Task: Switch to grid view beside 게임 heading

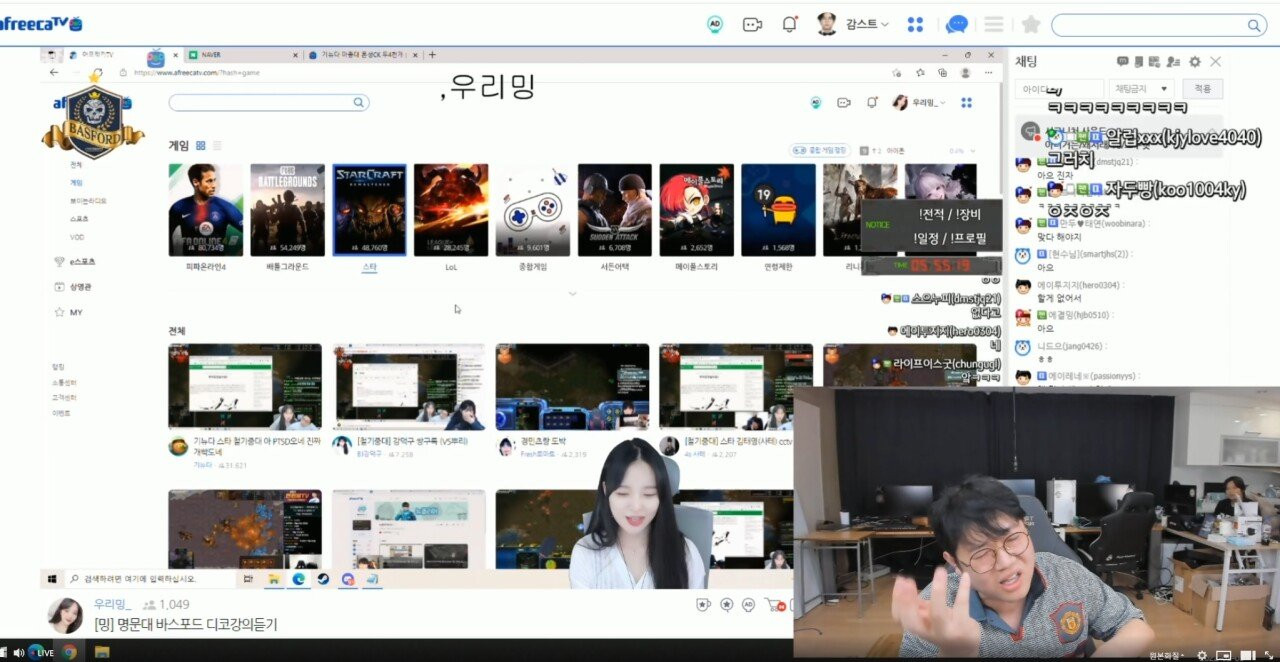Action: 201,146
